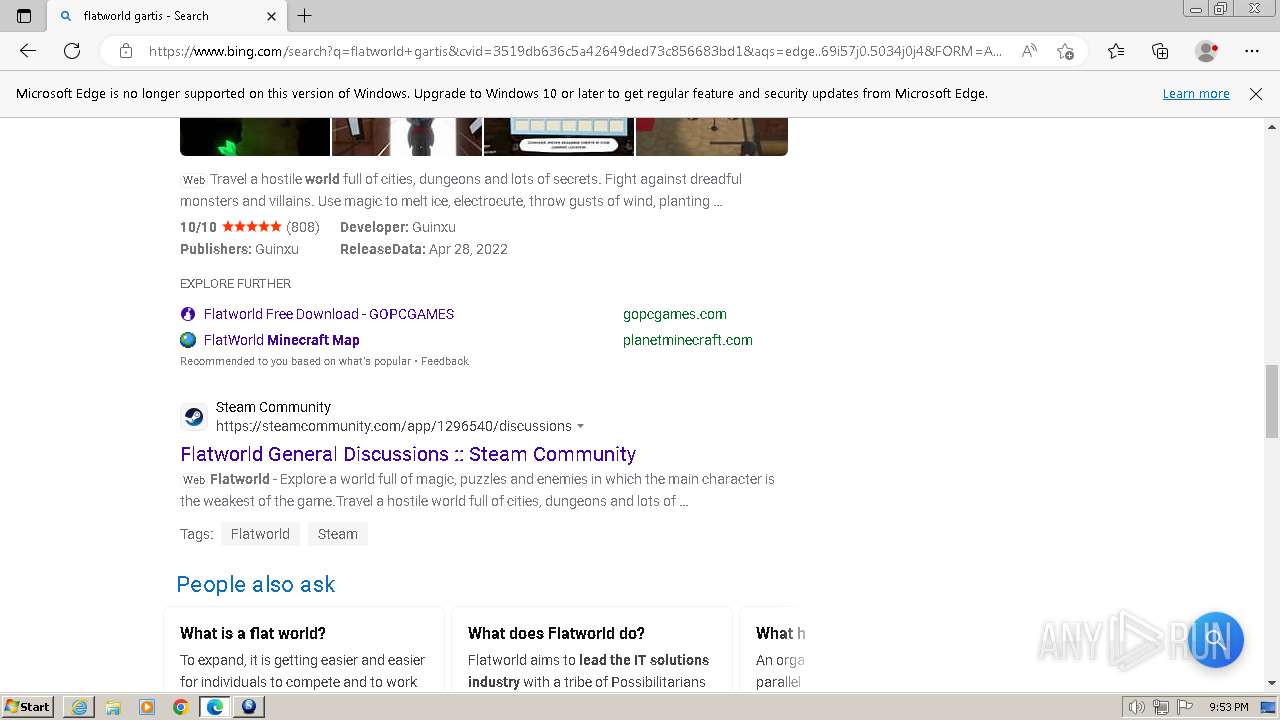This screenshot has width=1280, height=720.
Task: Open the dark blue round taskbar app
Action: 249,707
